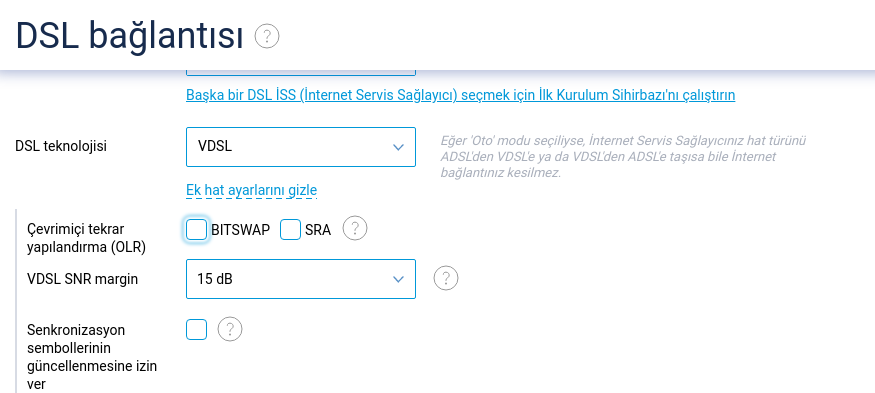
Task: Tick the SRA checkbox
Action: coord(290,229)
